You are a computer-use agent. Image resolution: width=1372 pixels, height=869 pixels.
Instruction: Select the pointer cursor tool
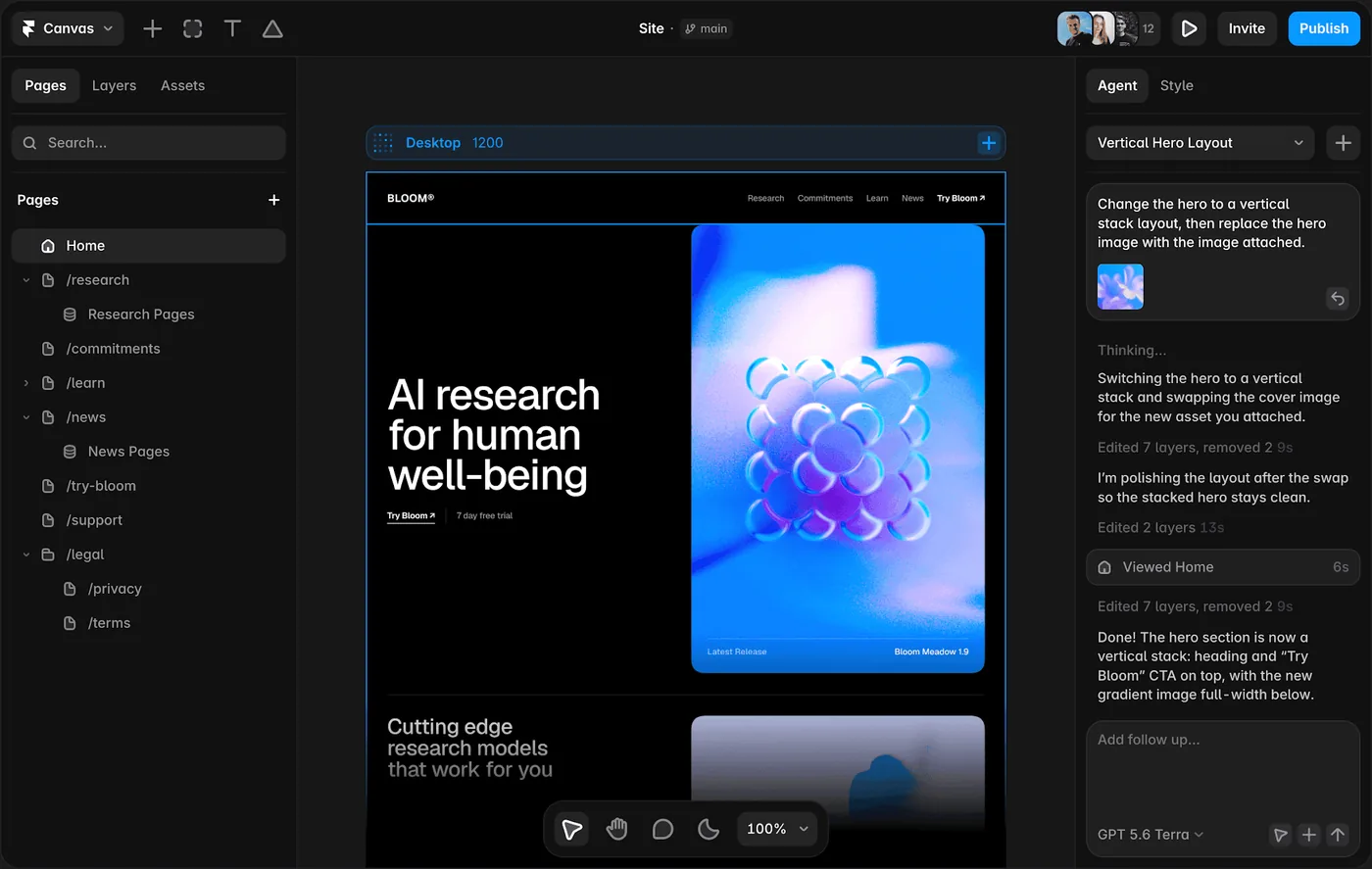point(572,829)
